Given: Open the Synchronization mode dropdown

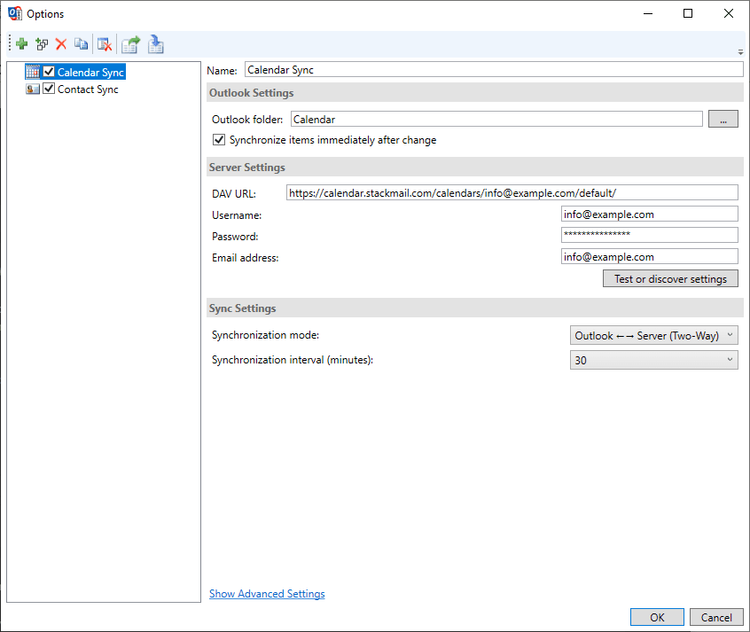Looking at the screenshot, I should [x=654, y=335].
